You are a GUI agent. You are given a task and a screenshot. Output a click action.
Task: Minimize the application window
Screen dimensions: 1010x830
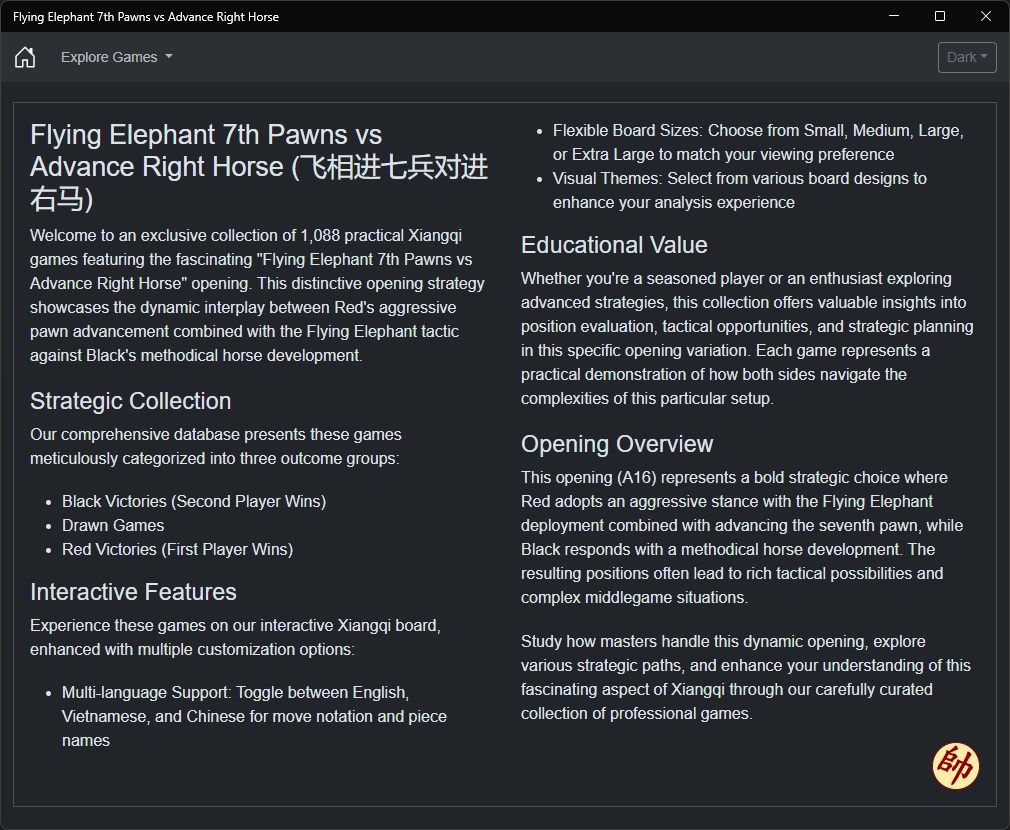(893, 16)
